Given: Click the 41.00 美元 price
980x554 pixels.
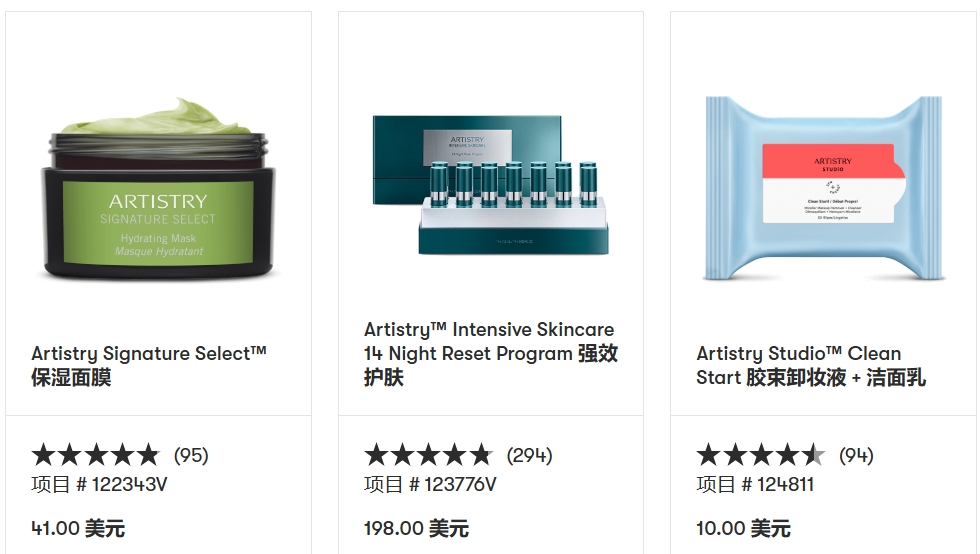Looking at the screenshot, I should click(78, 528).
